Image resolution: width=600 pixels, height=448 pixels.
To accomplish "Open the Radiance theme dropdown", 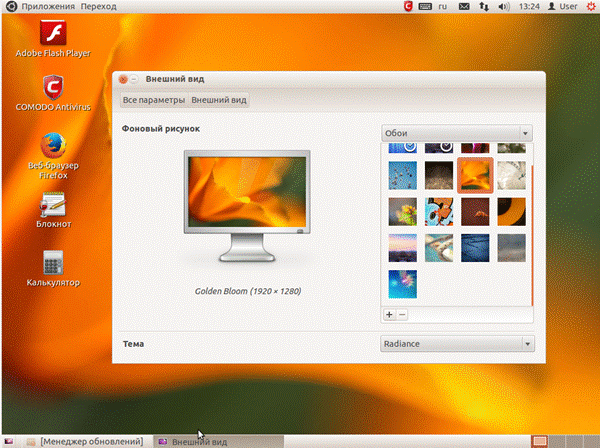I will click(x=457, y=344).
